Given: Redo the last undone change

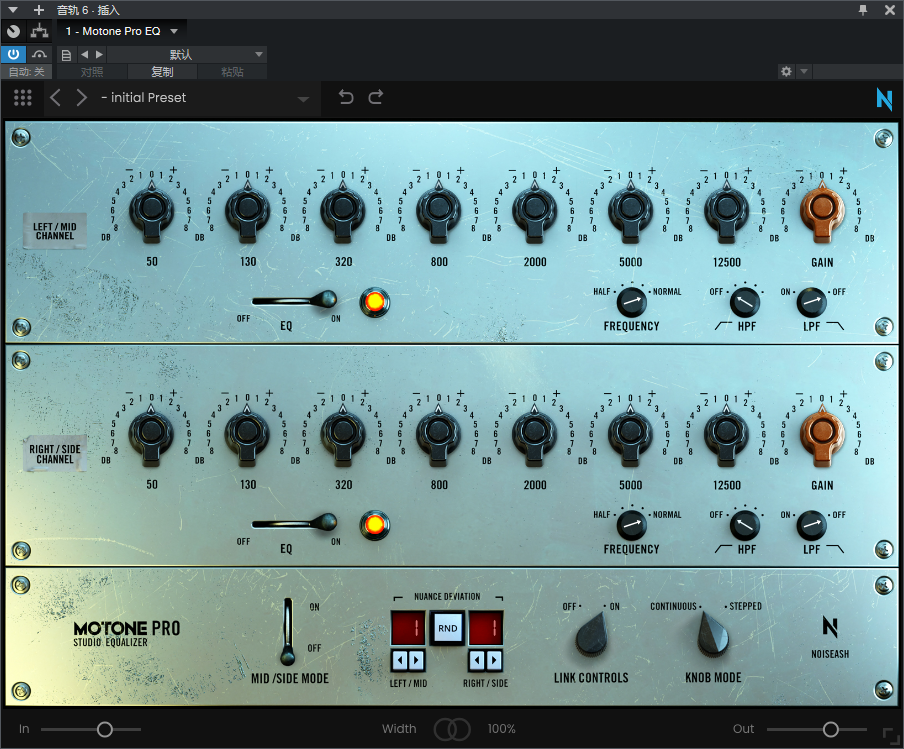Looking at the screenshot, I should pos(376,97).
